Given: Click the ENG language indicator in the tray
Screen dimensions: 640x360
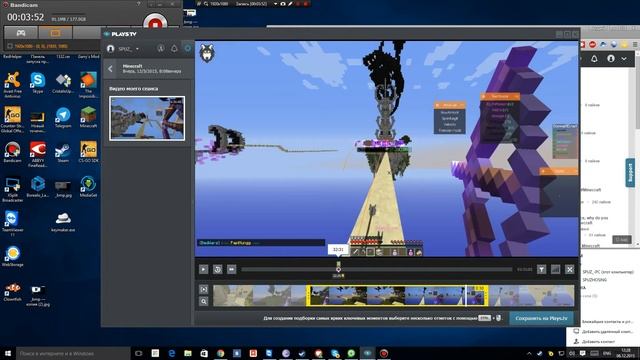Looking at the screenshot, I should point(607,353).
